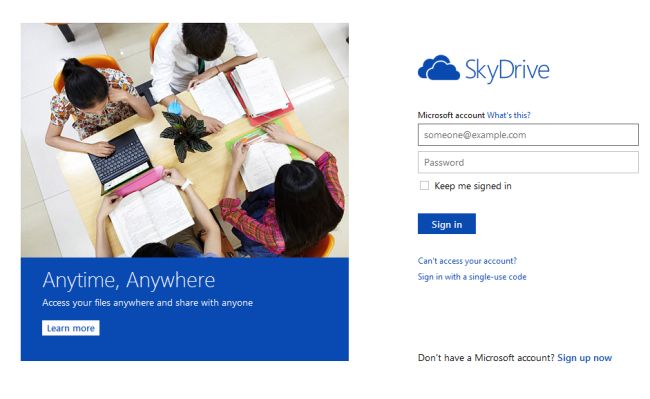
Task: Focus the Microsoft account email field
Action: click(x=528, y=135)
